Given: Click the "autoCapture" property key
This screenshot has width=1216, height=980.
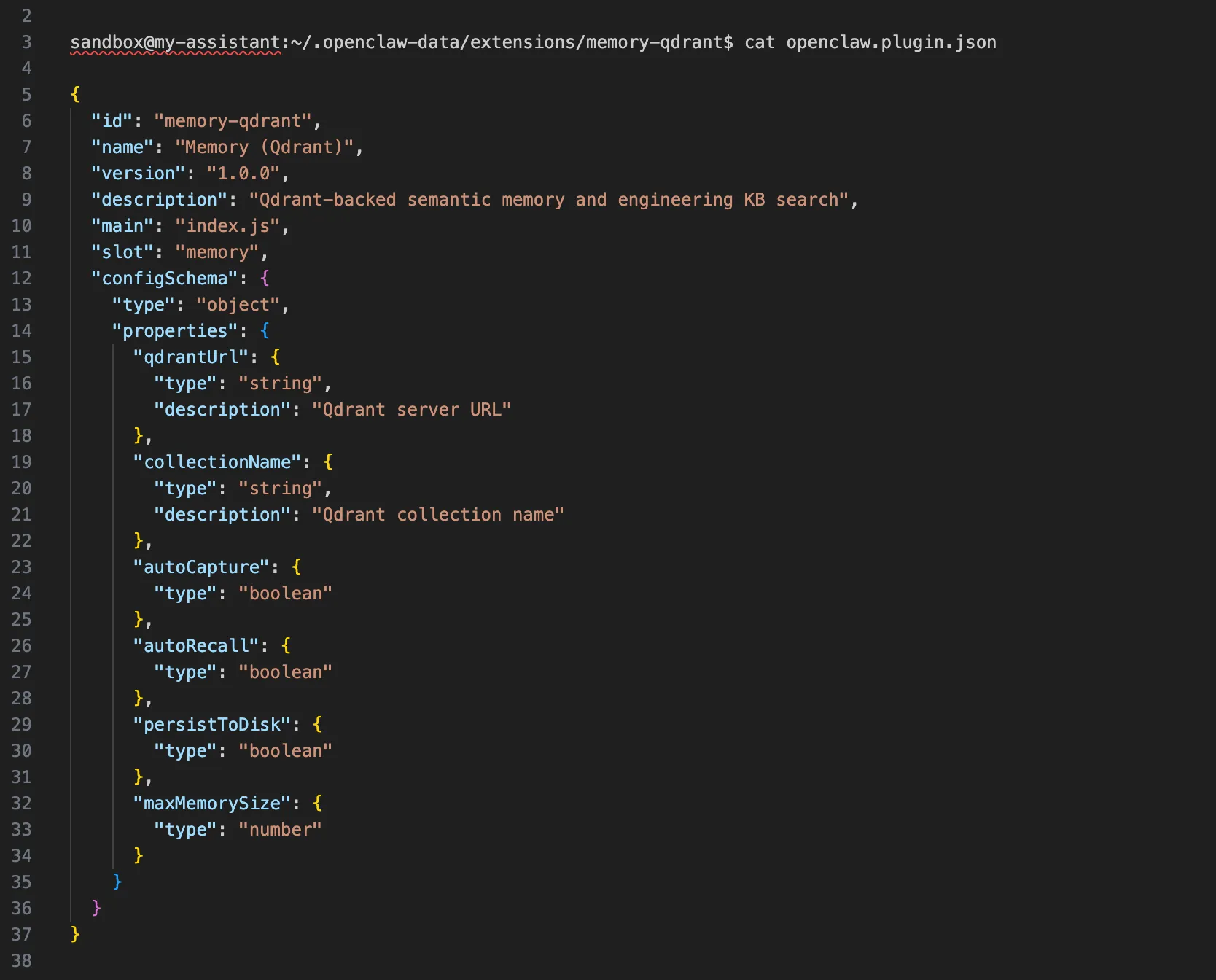Looking at the screenshot, I should coord(202,567).
